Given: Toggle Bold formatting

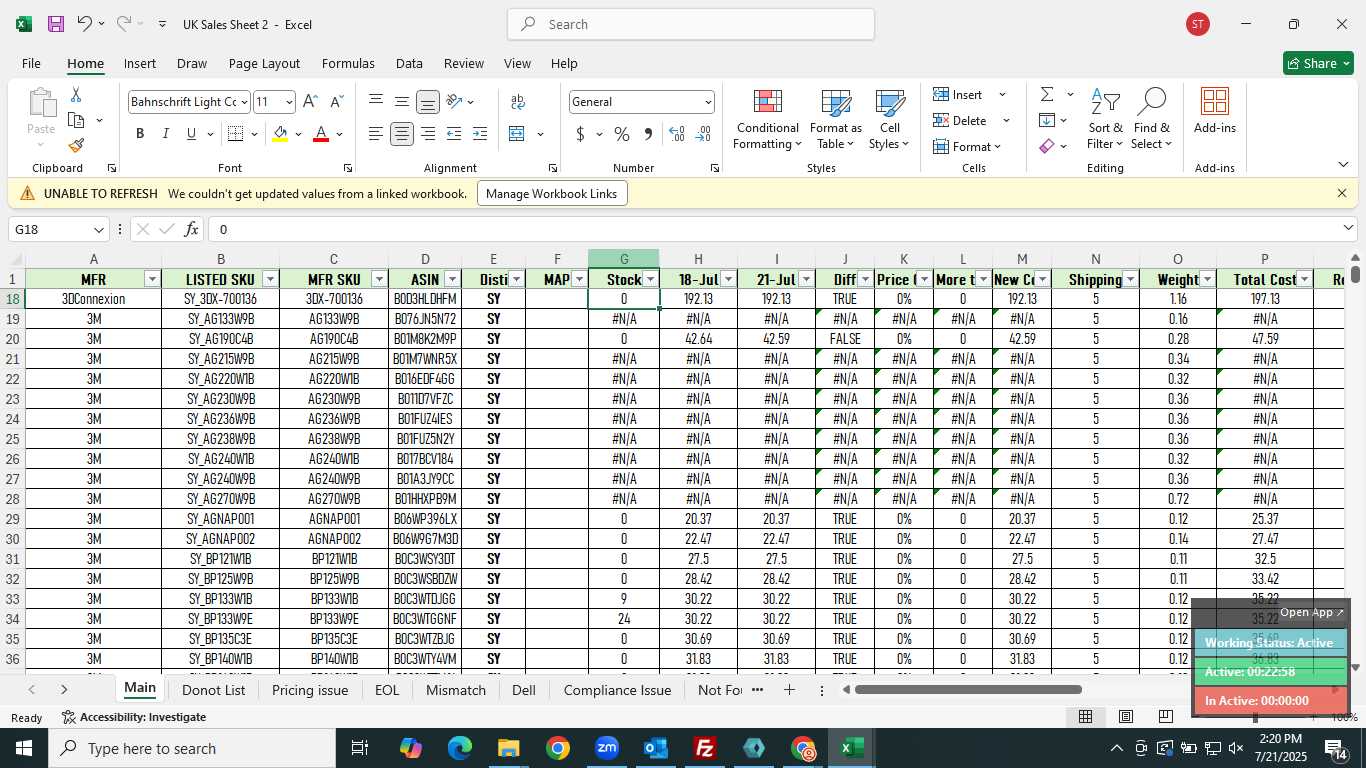Looking at the screenshot, I should point(140,134).
